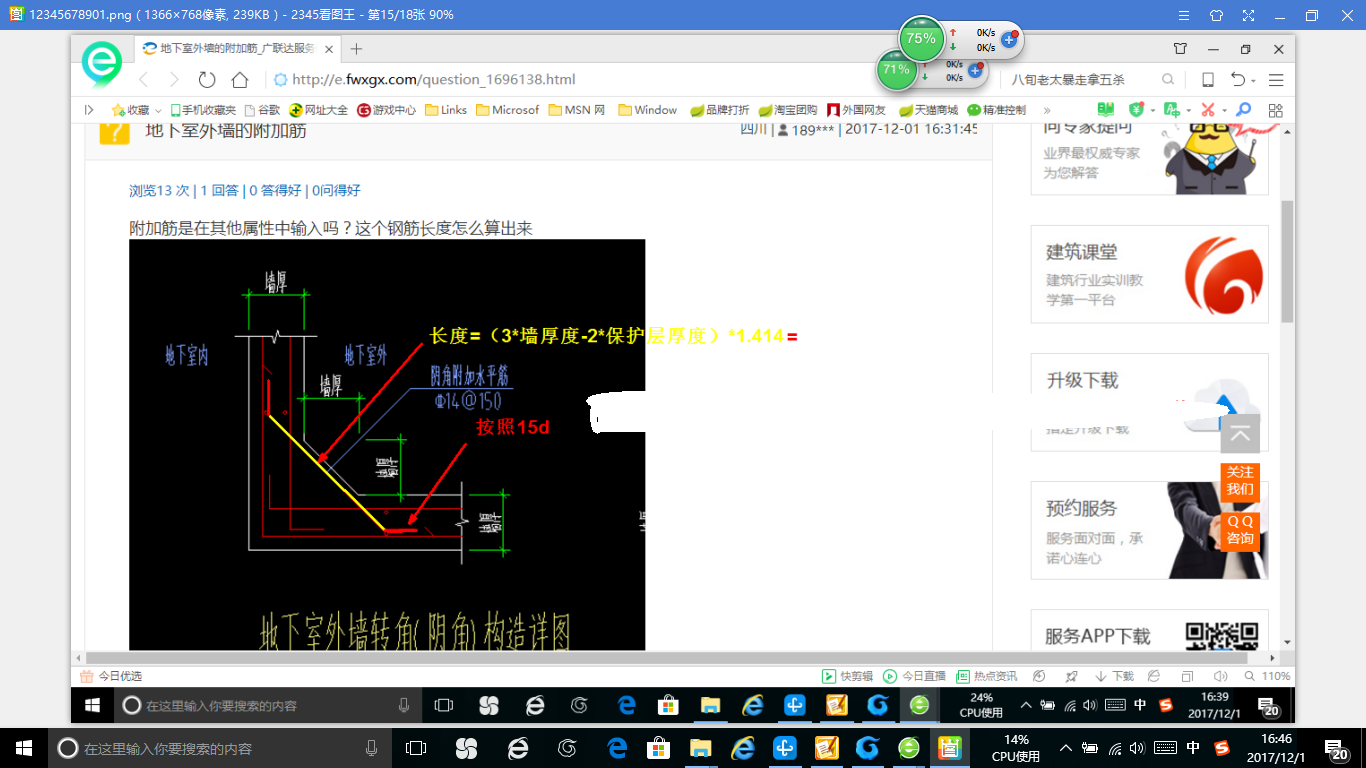Click the green book extension icon
Screen dimensions: 1366x768
pyautogui.click(x=1105, y=109)
